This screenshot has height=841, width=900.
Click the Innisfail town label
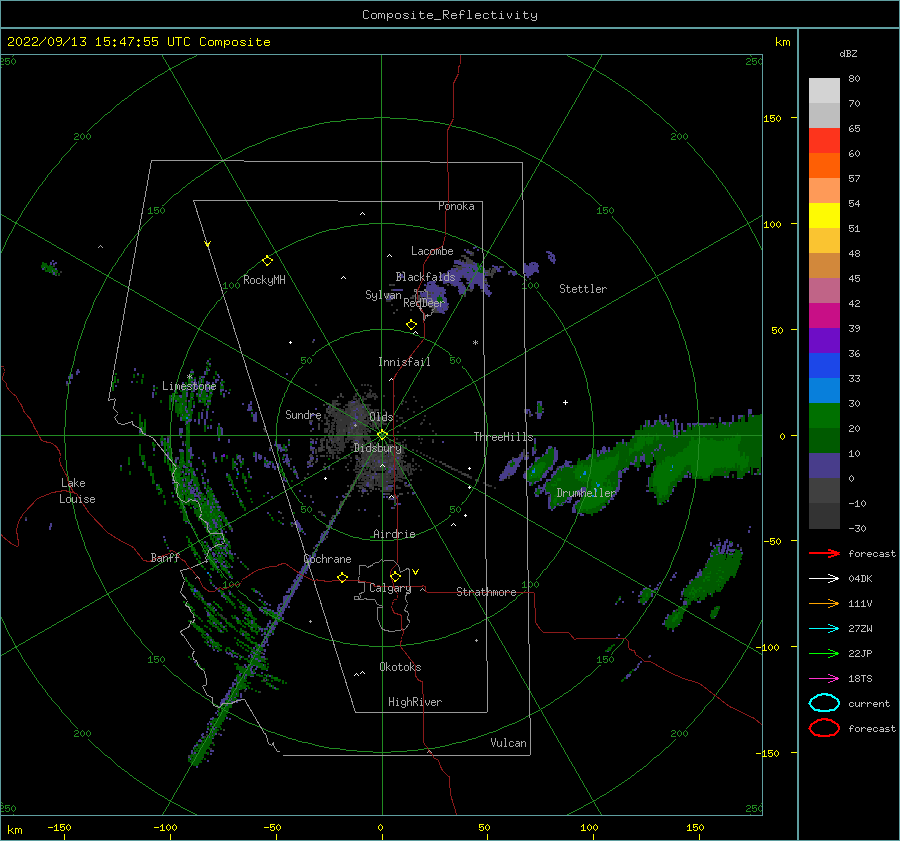click(x=404, y=362)
